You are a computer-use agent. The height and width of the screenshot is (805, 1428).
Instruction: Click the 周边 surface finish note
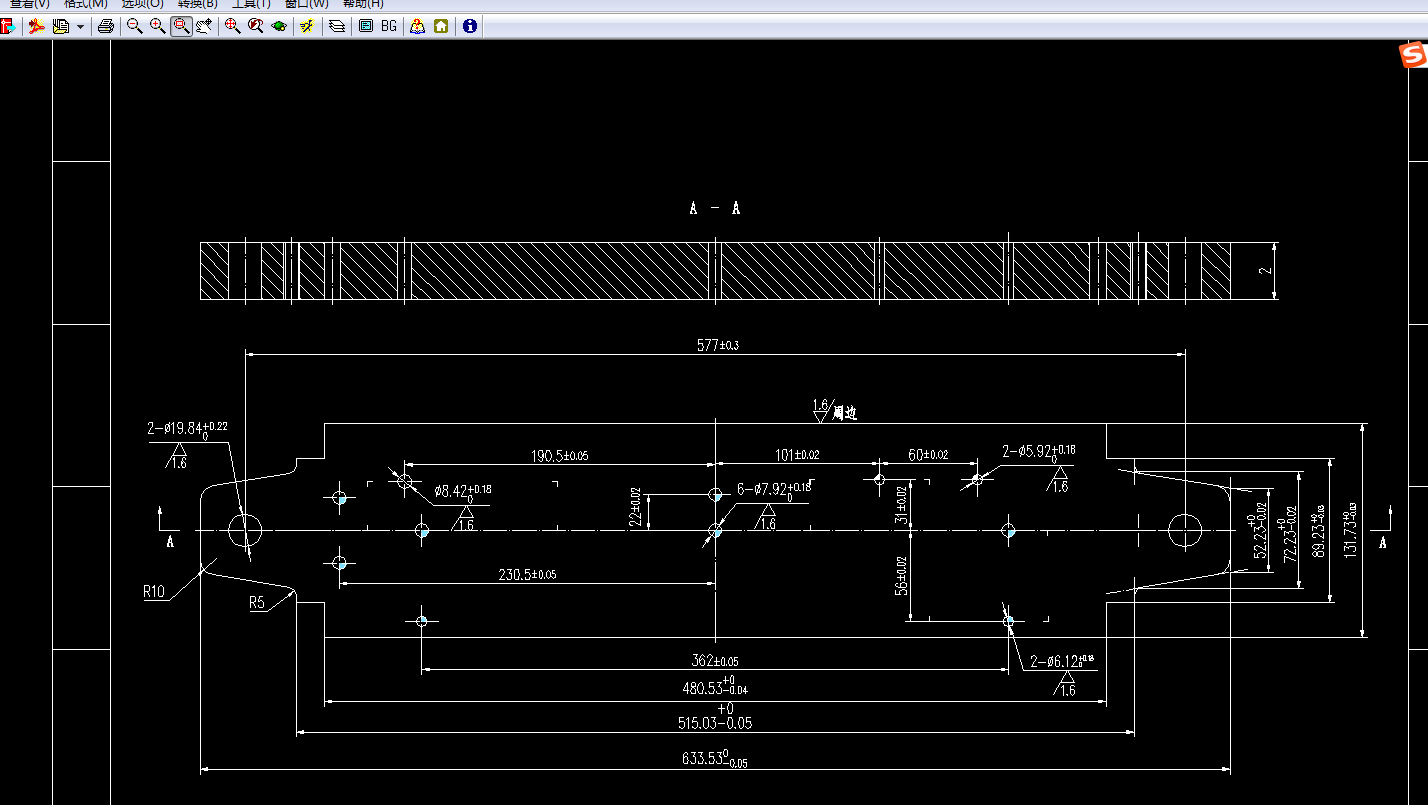[x=845, y=412]
